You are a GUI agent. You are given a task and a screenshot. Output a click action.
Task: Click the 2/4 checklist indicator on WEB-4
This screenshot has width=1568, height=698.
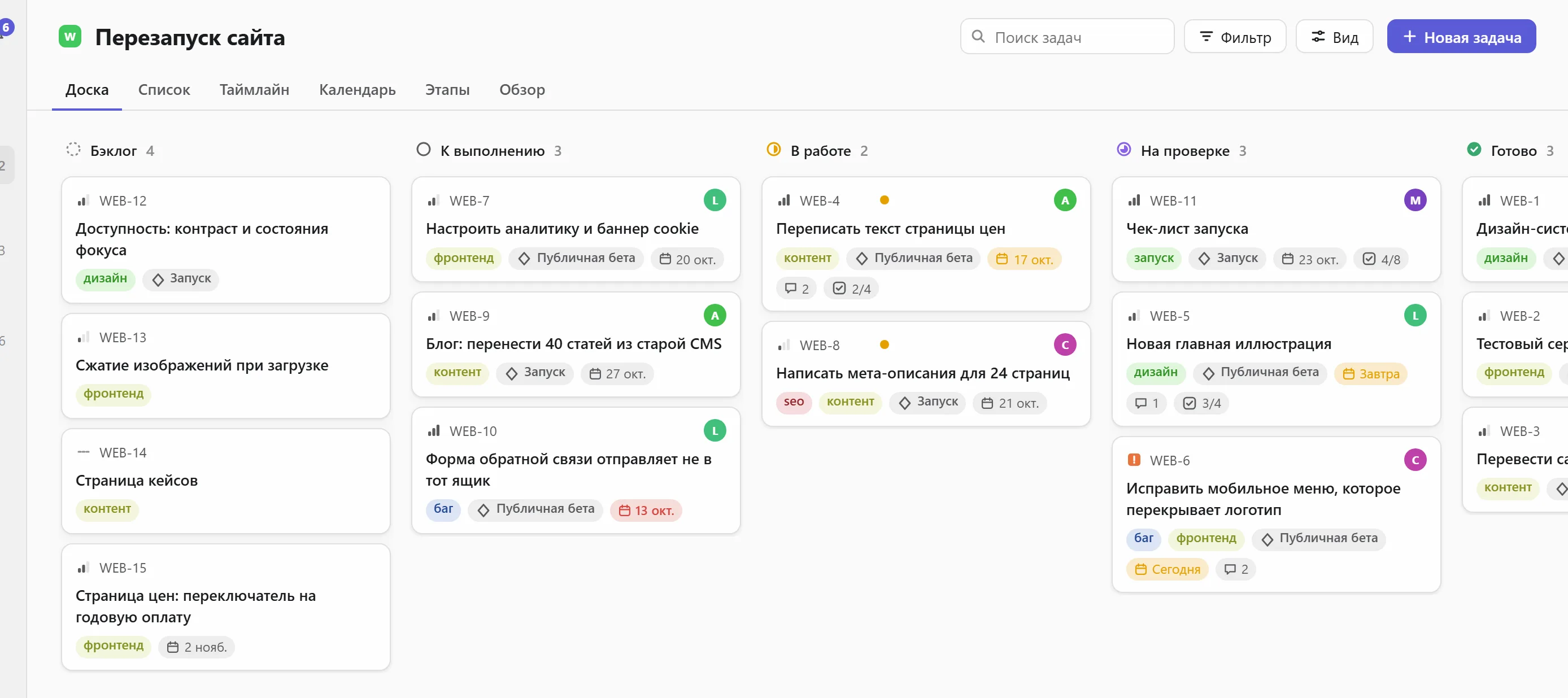[851, 289]
